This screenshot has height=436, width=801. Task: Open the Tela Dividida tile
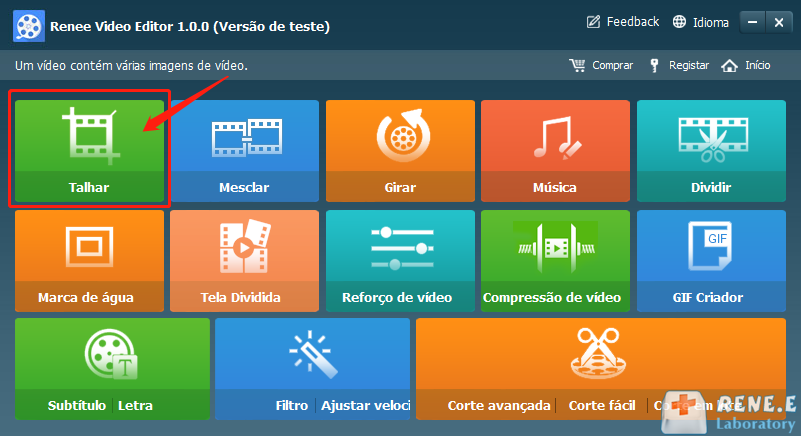(x=245, y=261)
